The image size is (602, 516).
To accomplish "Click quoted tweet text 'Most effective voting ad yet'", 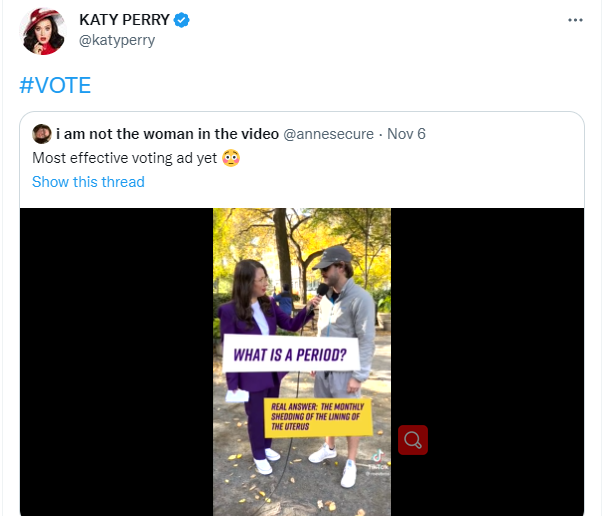I will [x=125, y=158].
